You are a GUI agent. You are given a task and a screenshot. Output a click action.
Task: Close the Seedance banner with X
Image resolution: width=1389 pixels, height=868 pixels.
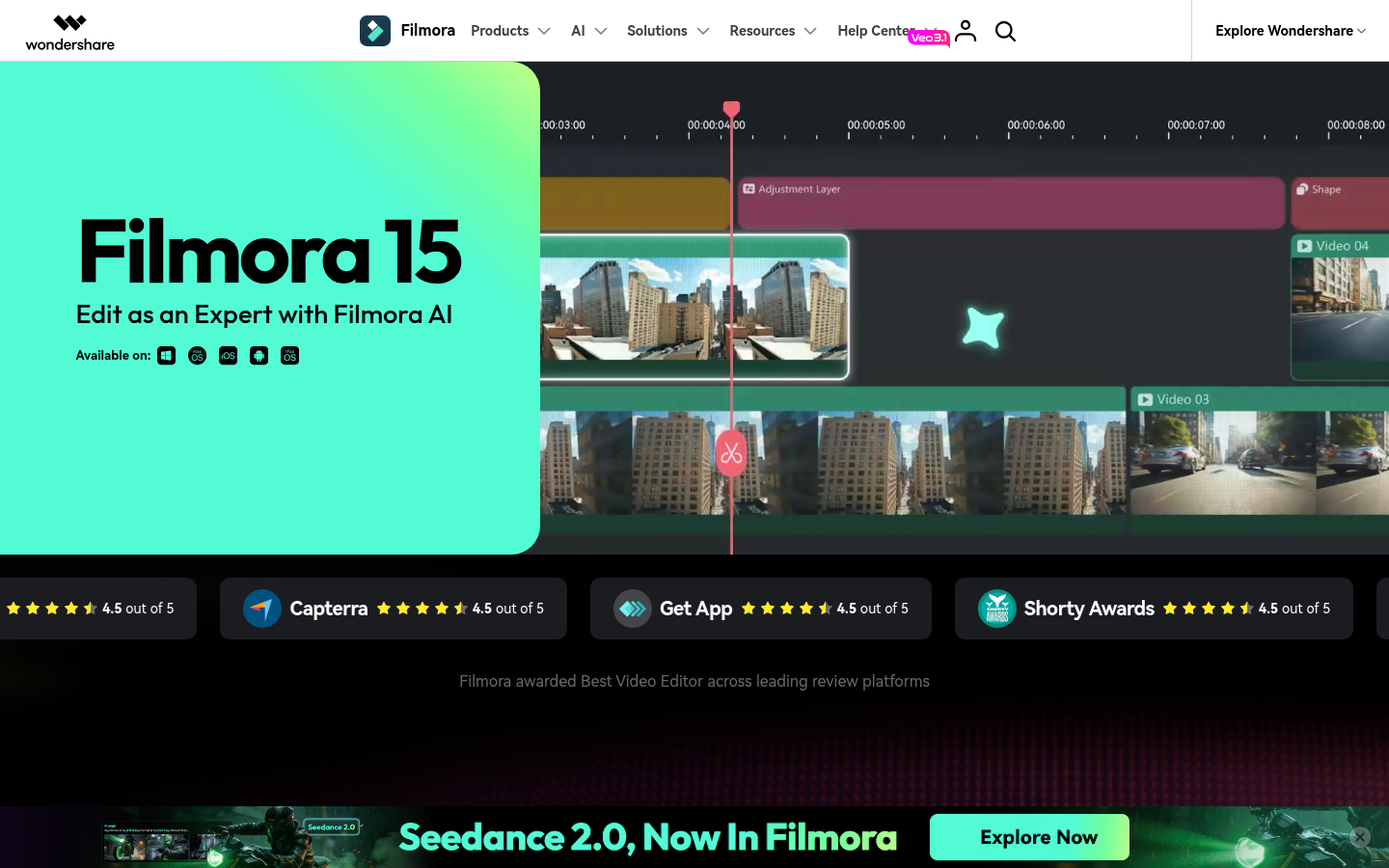click(x=1360, y=837)
